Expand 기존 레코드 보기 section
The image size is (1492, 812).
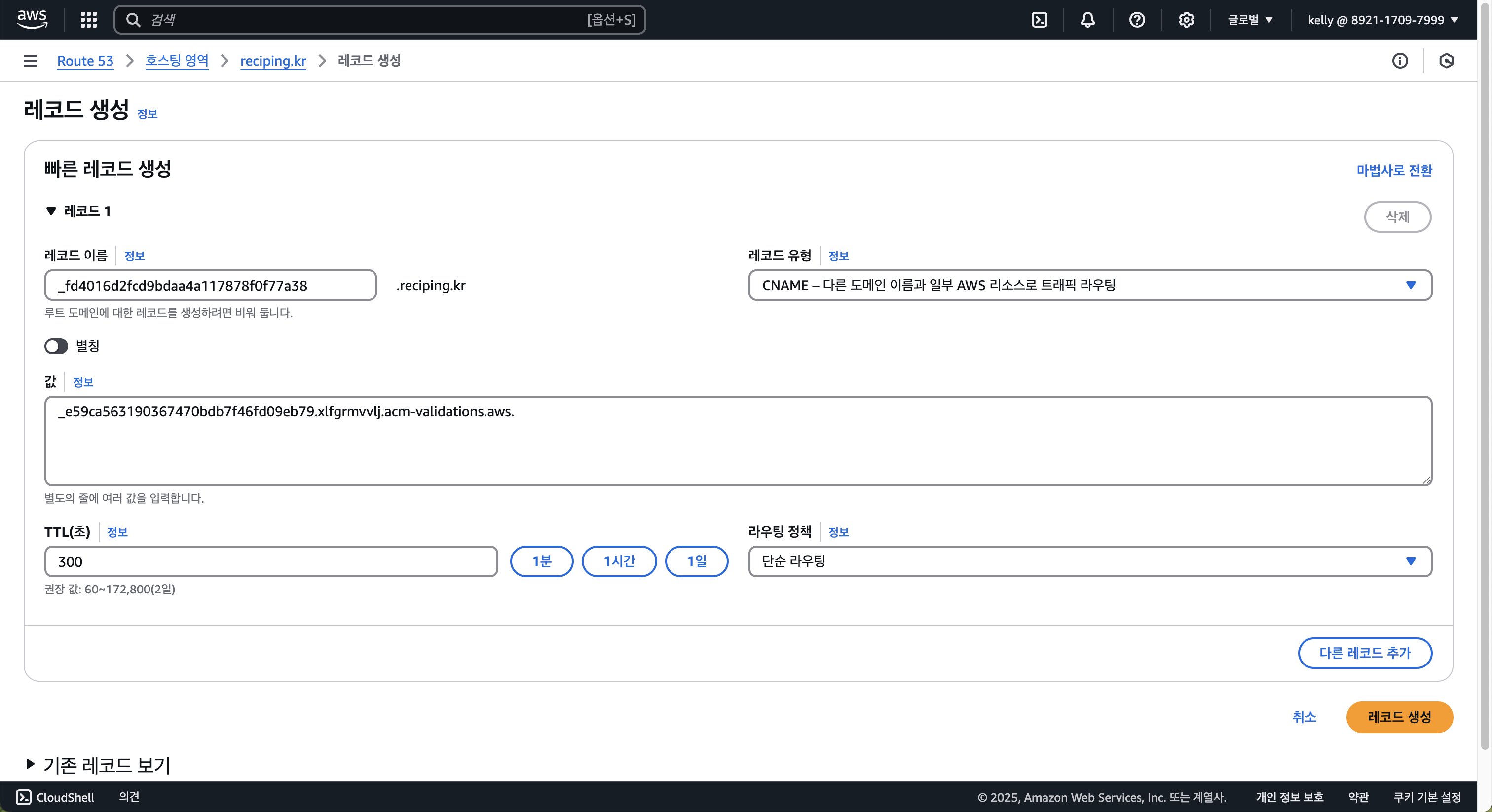tap(30, 764)
